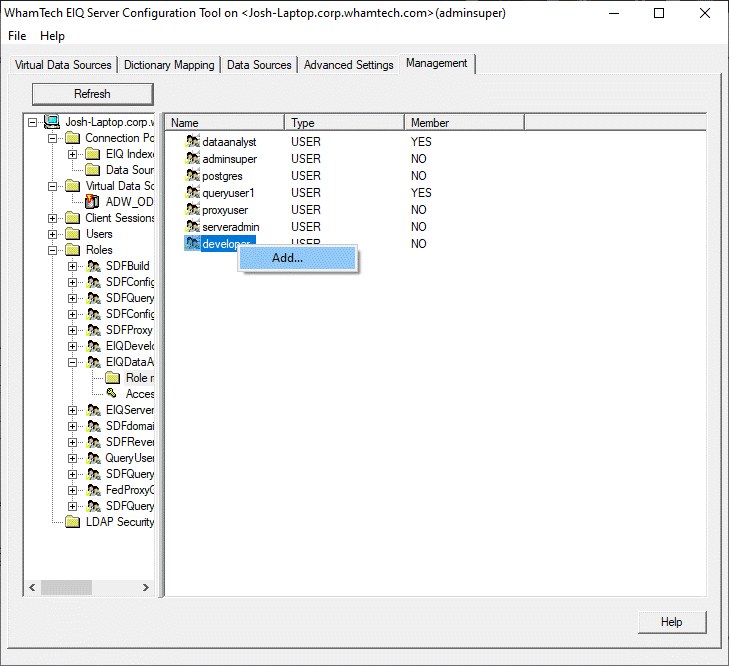729x666 pixels.
Task: Click the proxyuser user icon
Action: (192, 209)
